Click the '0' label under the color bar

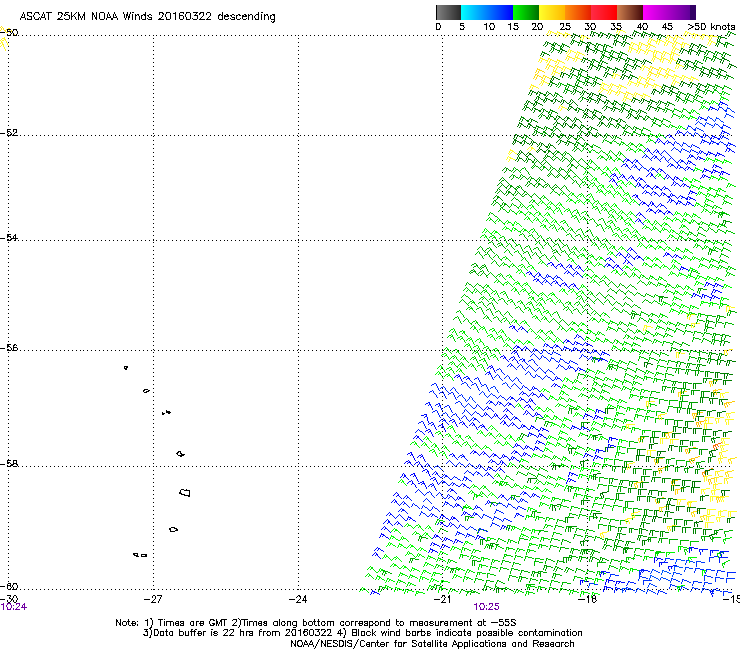point(438,27)
